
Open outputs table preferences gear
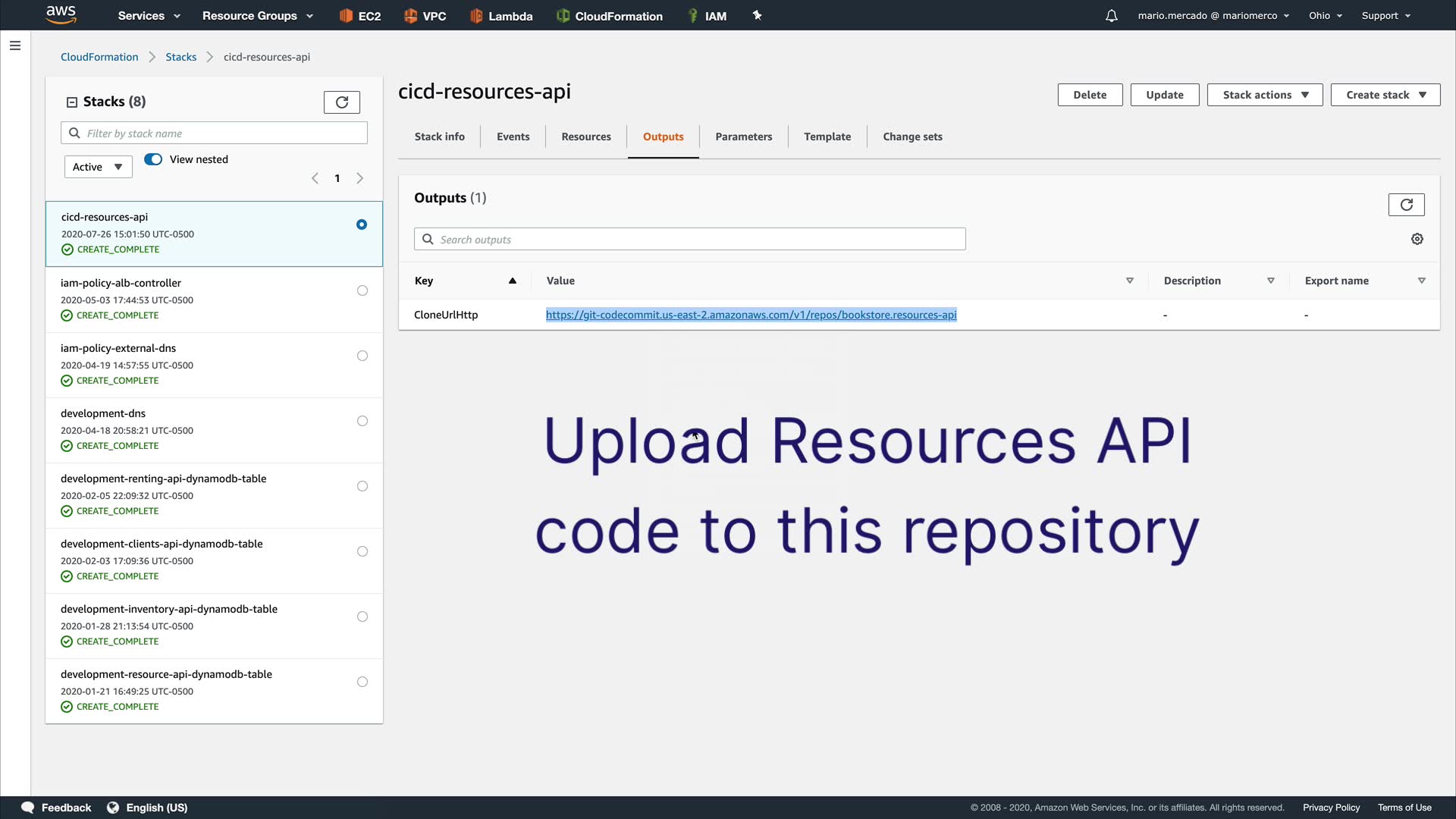pyautogui.click(x=1417, y=240)
